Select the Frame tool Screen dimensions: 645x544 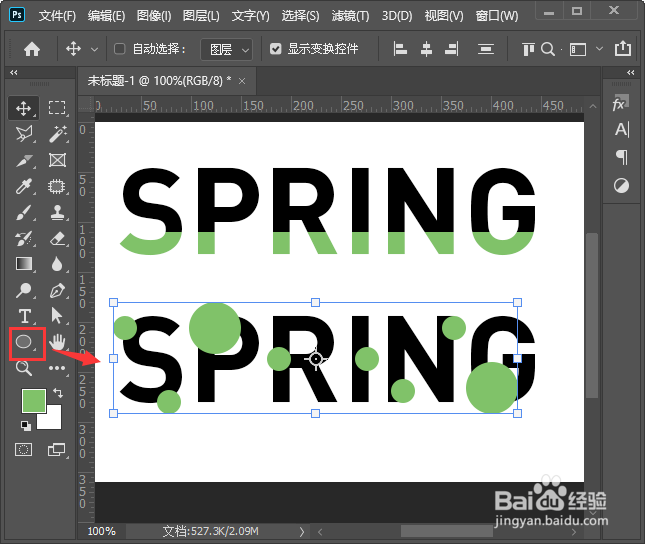[x=57, y=160]
